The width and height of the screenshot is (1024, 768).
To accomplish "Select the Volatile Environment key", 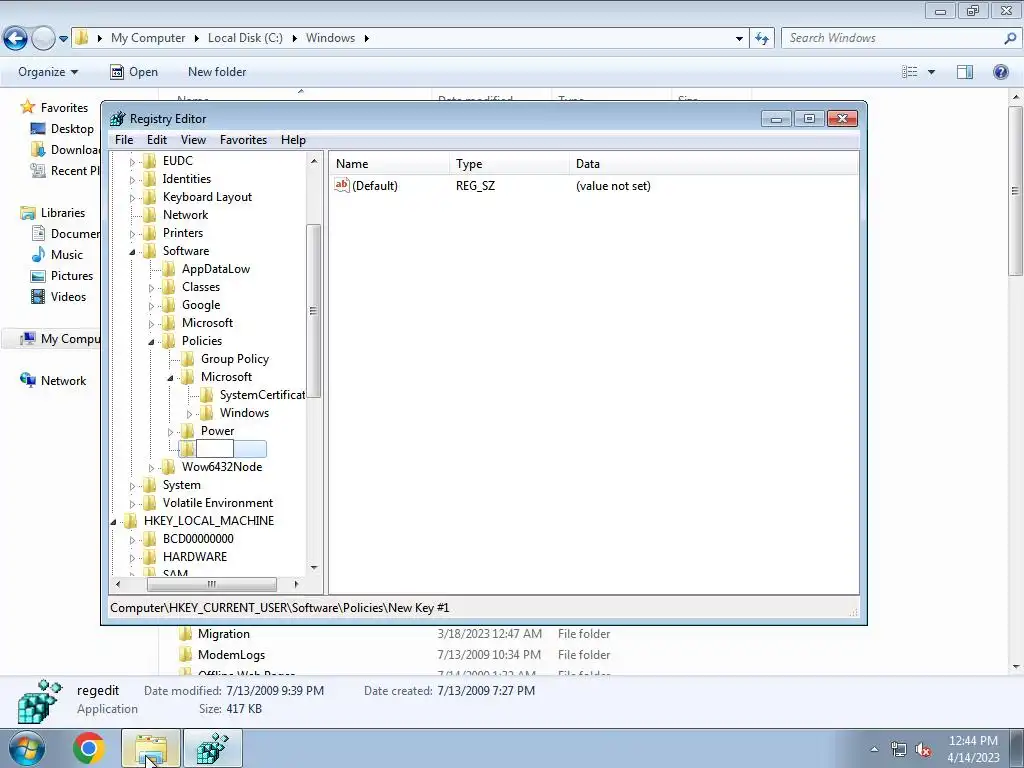I will 217,503.
